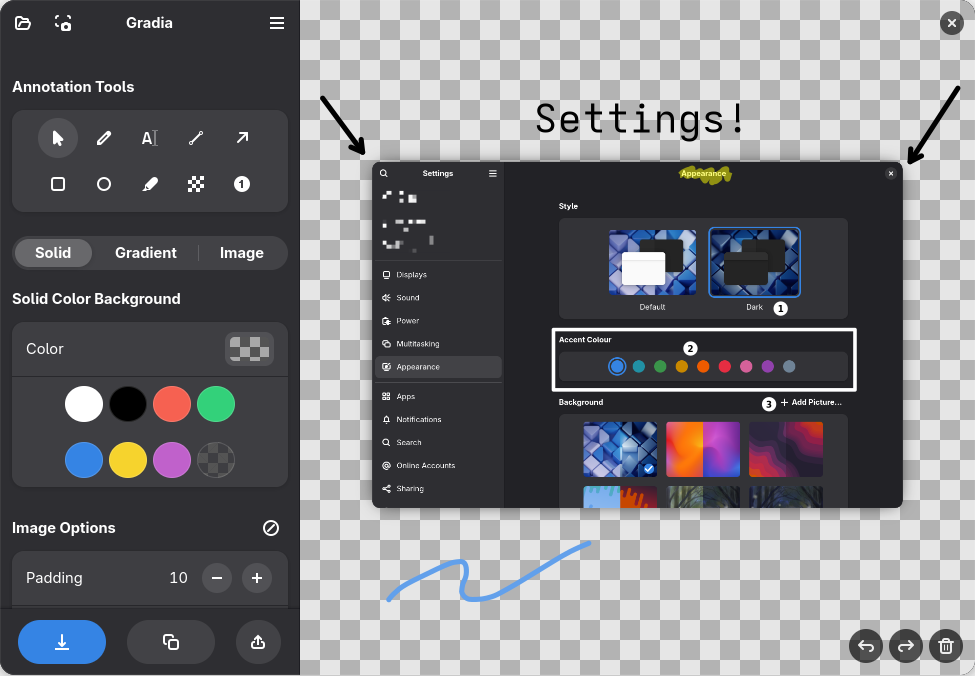Choose the blue background color

pyautogui.click(x=84, y=460)
